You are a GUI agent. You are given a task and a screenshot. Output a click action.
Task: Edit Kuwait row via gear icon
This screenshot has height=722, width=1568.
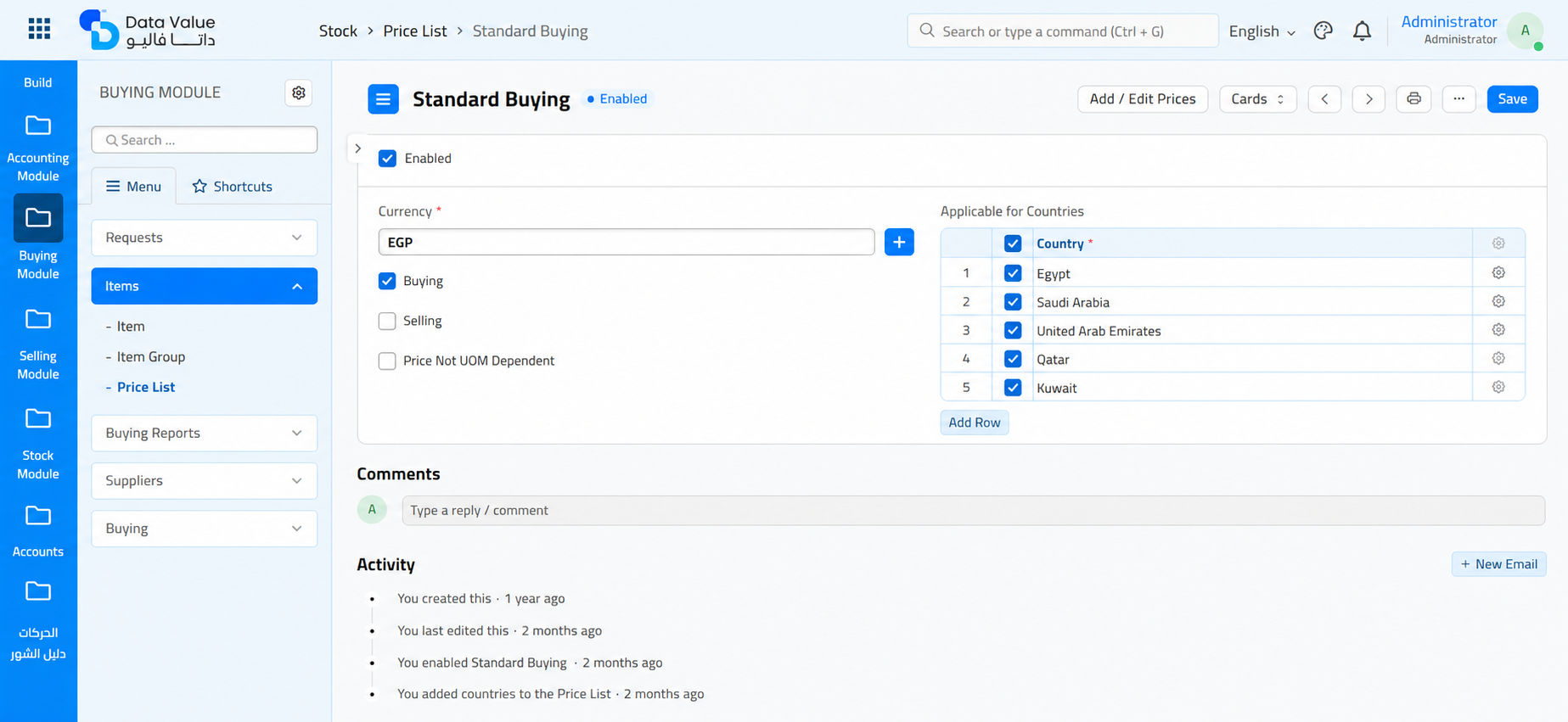click(1498, 387)
